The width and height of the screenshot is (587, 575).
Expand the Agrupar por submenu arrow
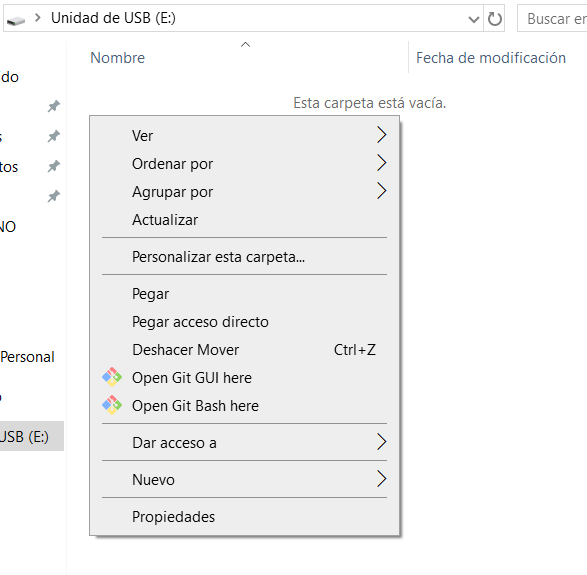pyautogui.click(x=381, y=191)
